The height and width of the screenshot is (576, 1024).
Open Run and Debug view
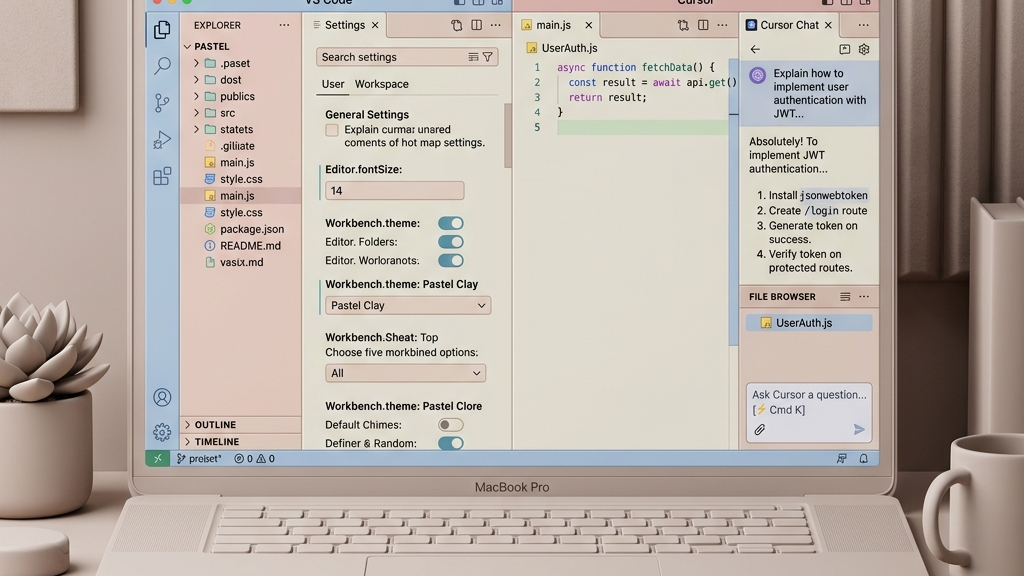162,140
